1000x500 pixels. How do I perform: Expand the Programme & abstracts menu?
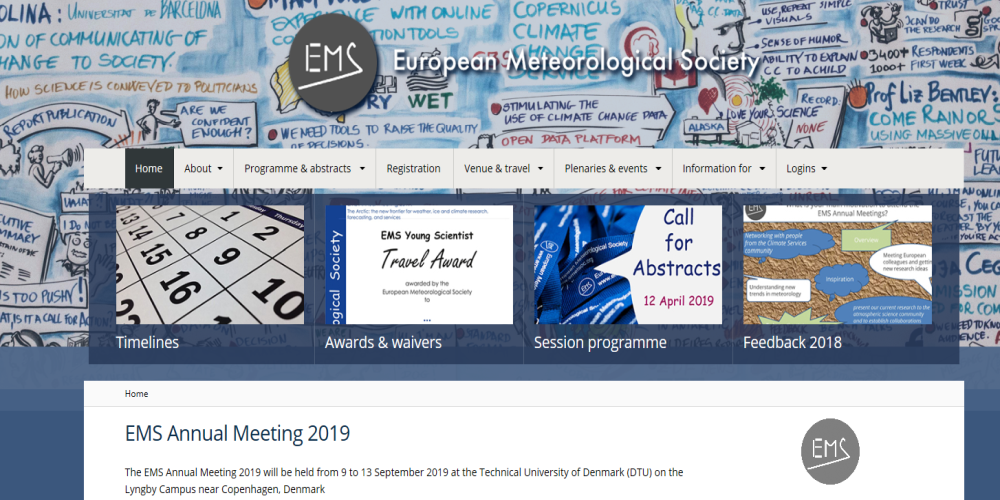pos(305,168)
